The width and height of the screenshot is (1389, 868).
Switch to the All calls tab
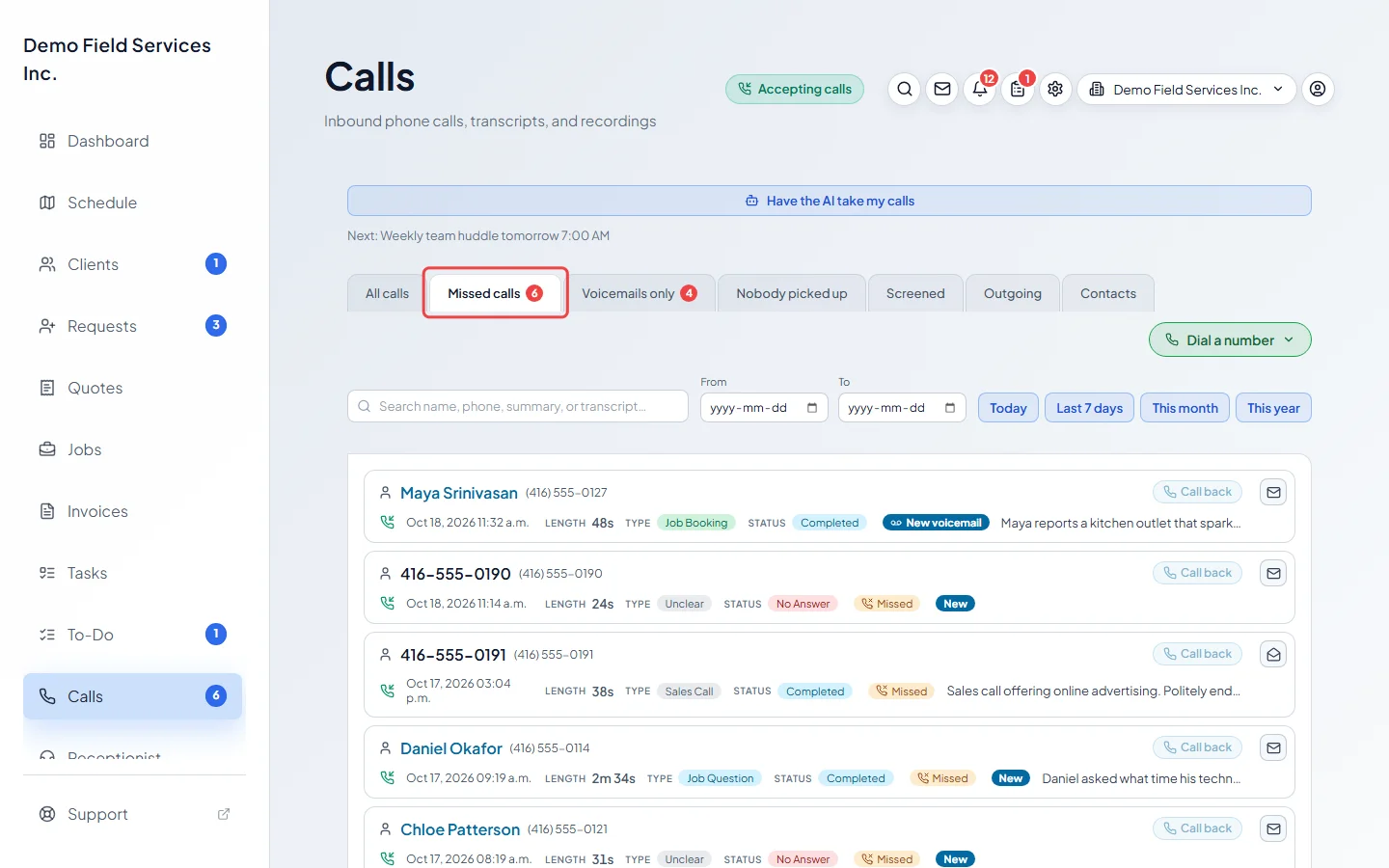387,293
